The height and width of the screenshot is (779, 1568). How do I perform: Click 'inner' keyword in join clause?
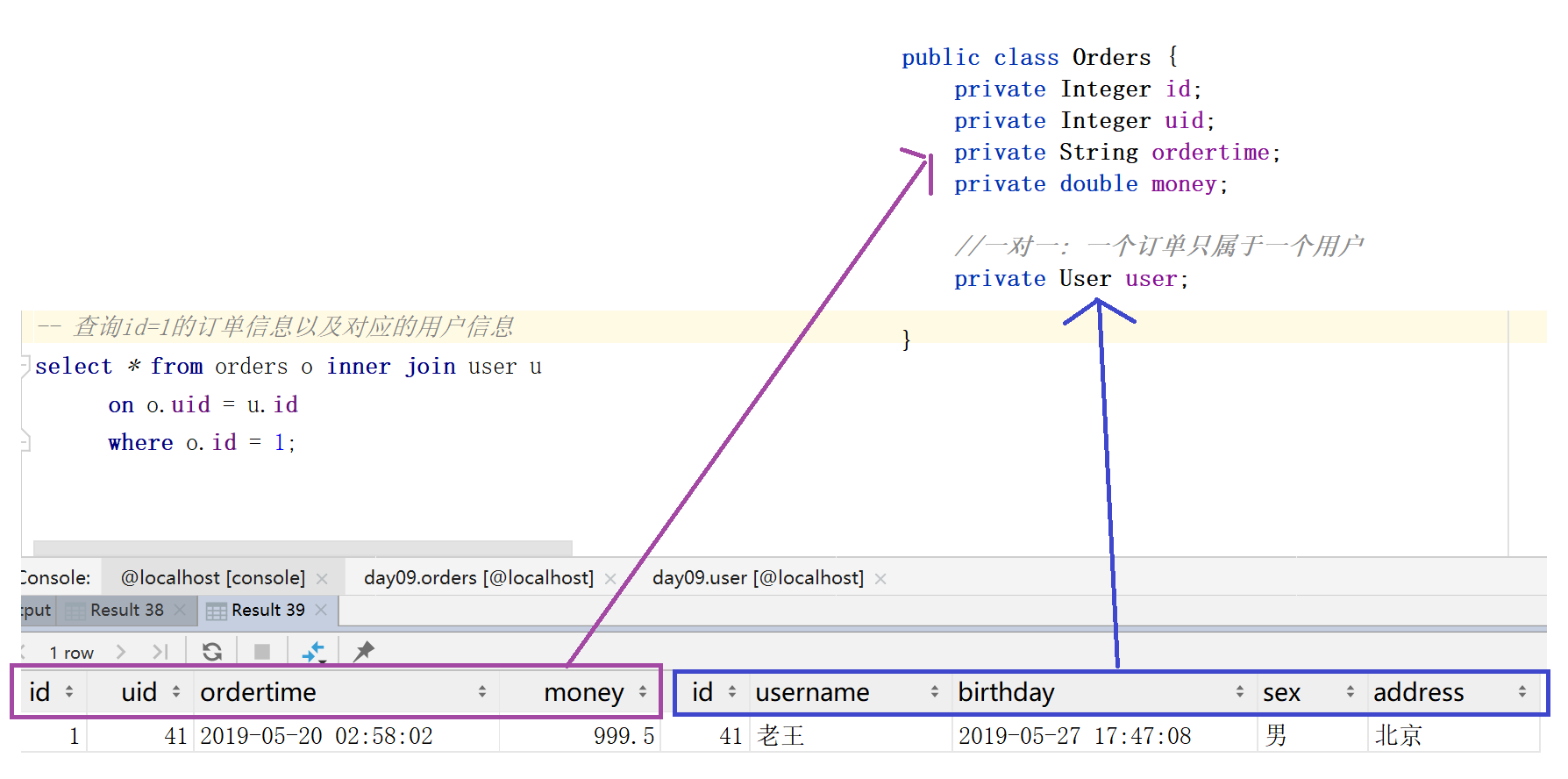tap(358, 366)
